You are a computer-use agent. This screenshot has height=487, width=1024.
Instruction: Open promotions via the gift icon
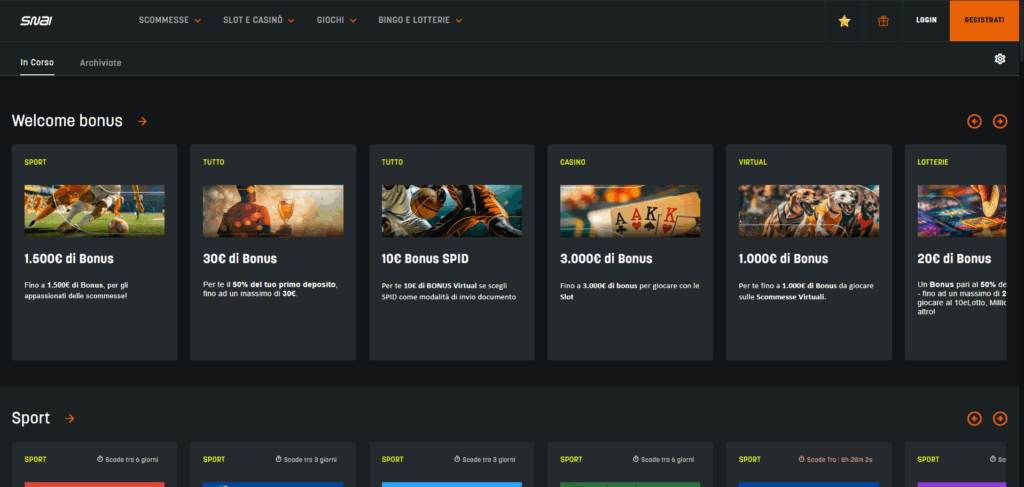(883, 20)
